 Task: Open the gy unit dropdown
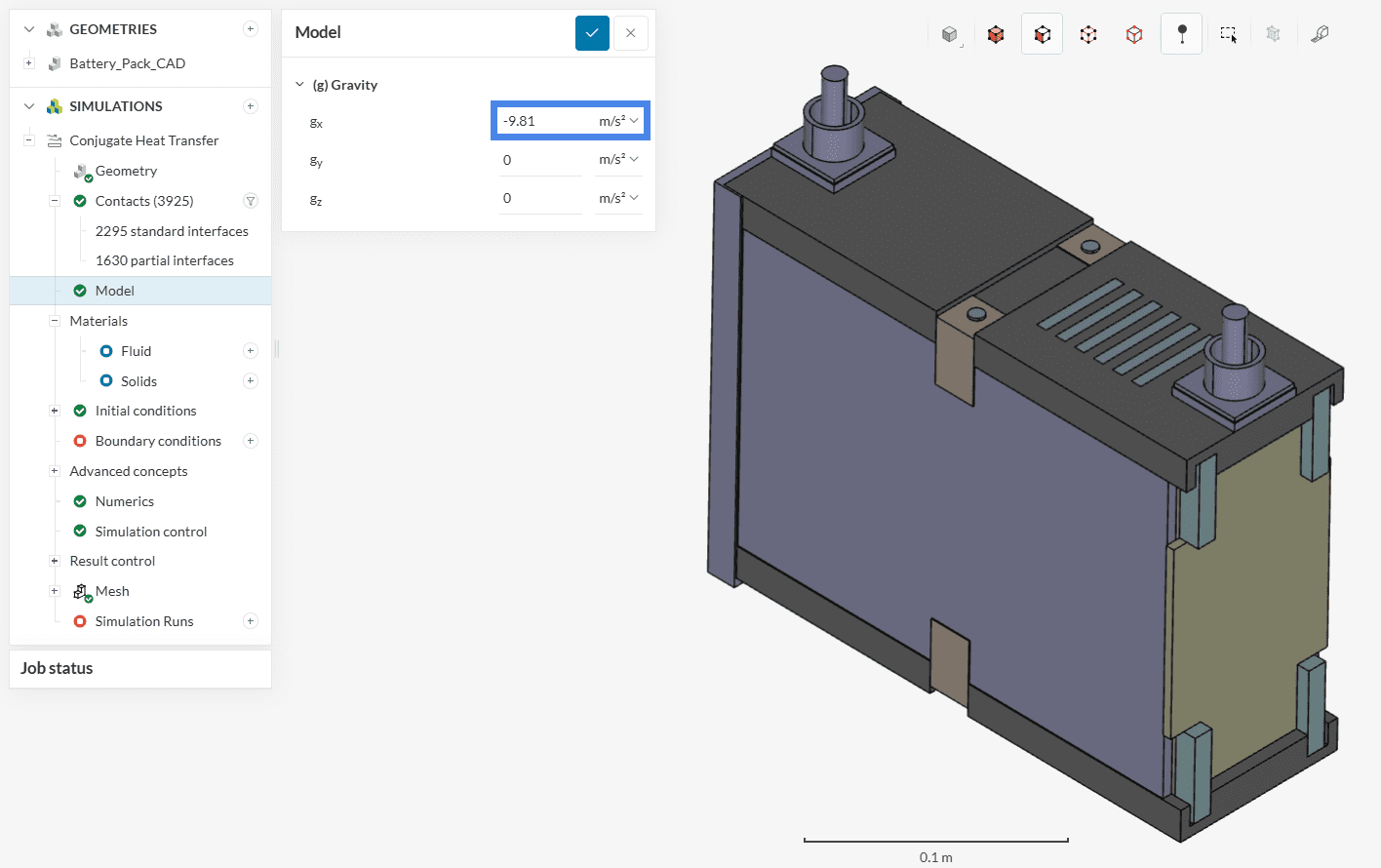(x=618, y=159)
